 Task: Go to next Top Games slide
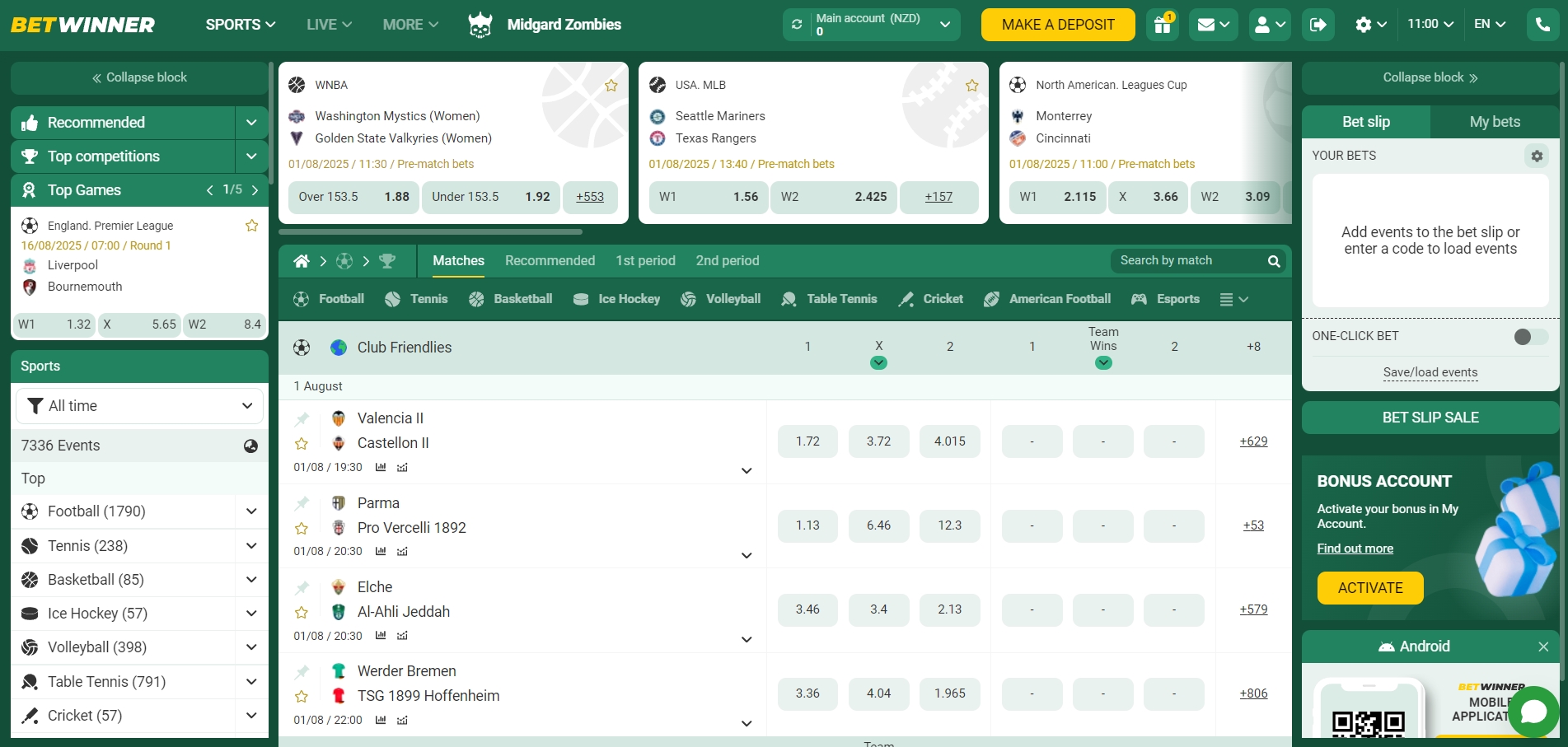point(255,190)
